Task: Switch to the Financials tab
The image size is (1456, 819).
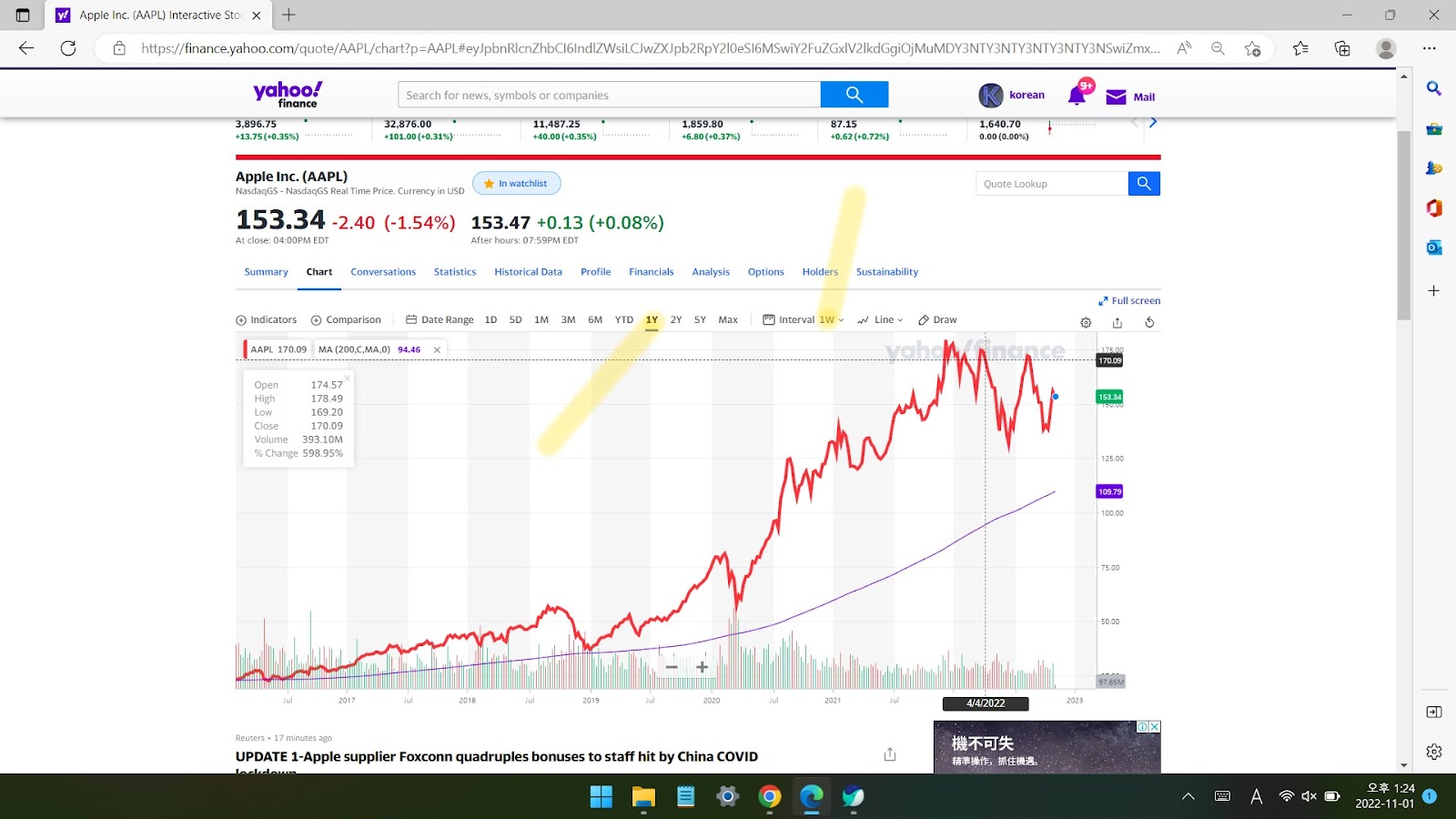Action: pos(652,272)
